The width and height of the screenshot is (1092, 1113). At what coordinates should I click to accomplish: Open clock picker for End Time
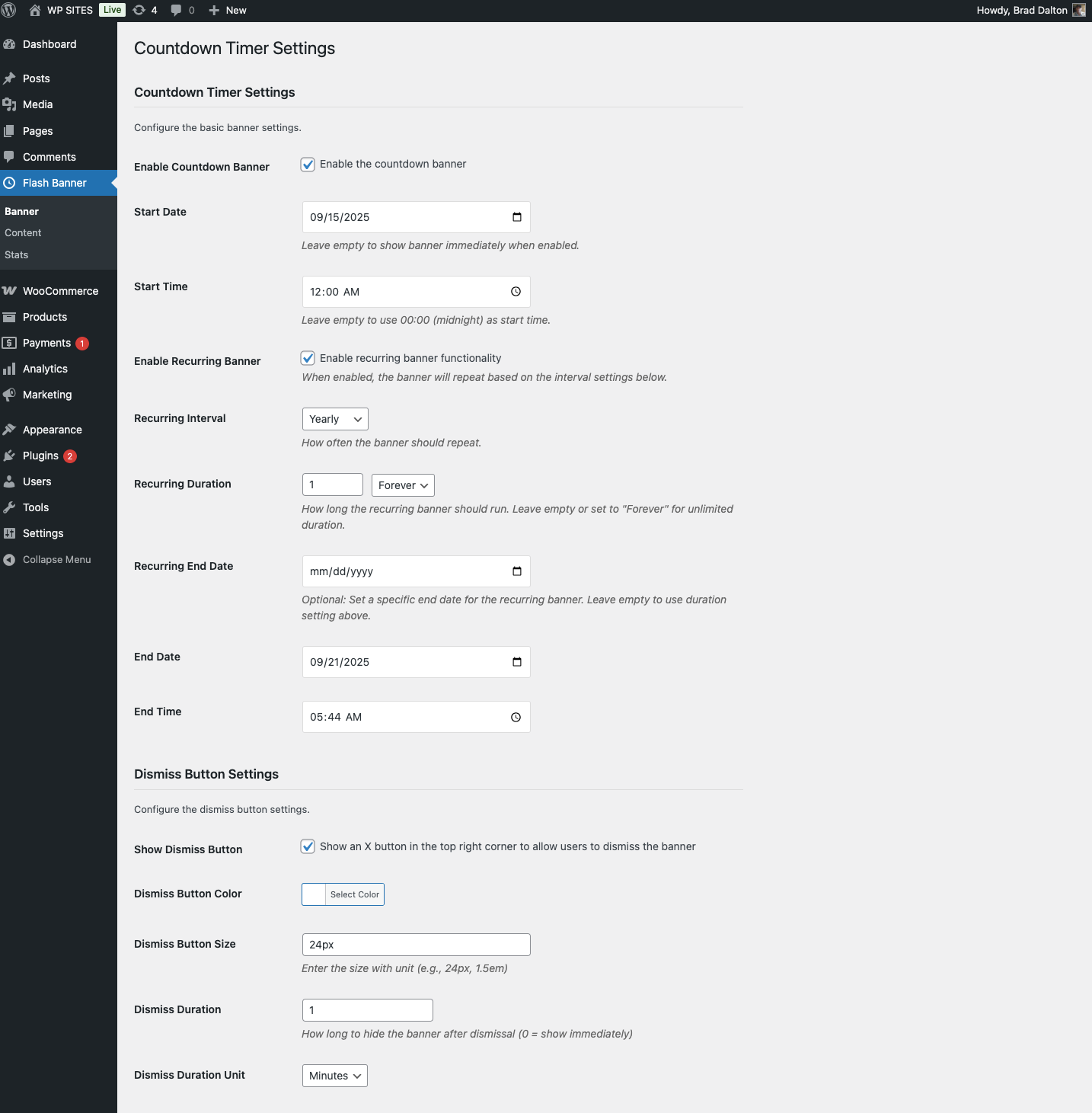coord(516,717)
